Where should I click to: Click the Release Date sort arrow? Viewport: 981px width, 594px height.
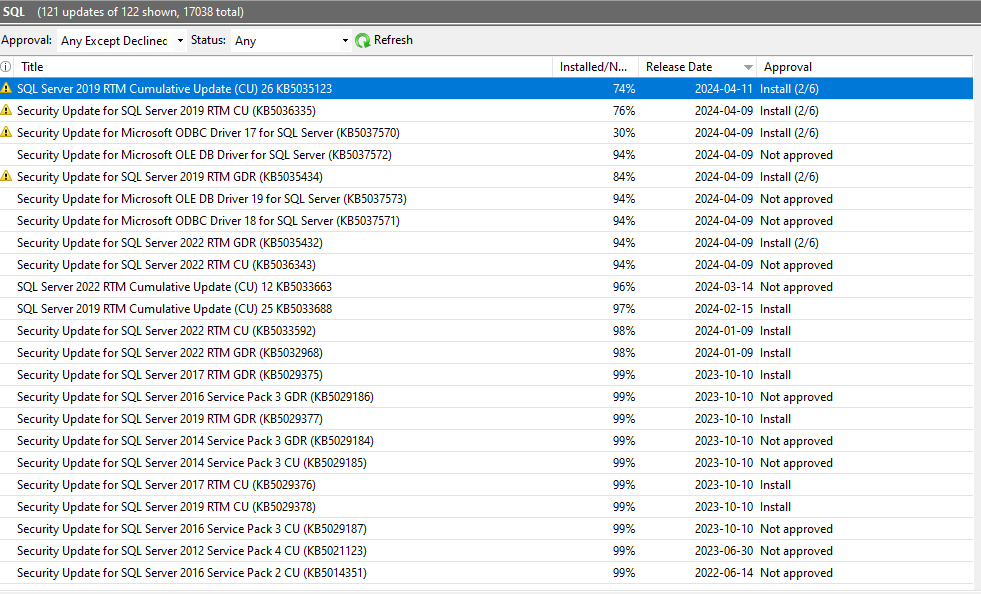pos(748,67)
